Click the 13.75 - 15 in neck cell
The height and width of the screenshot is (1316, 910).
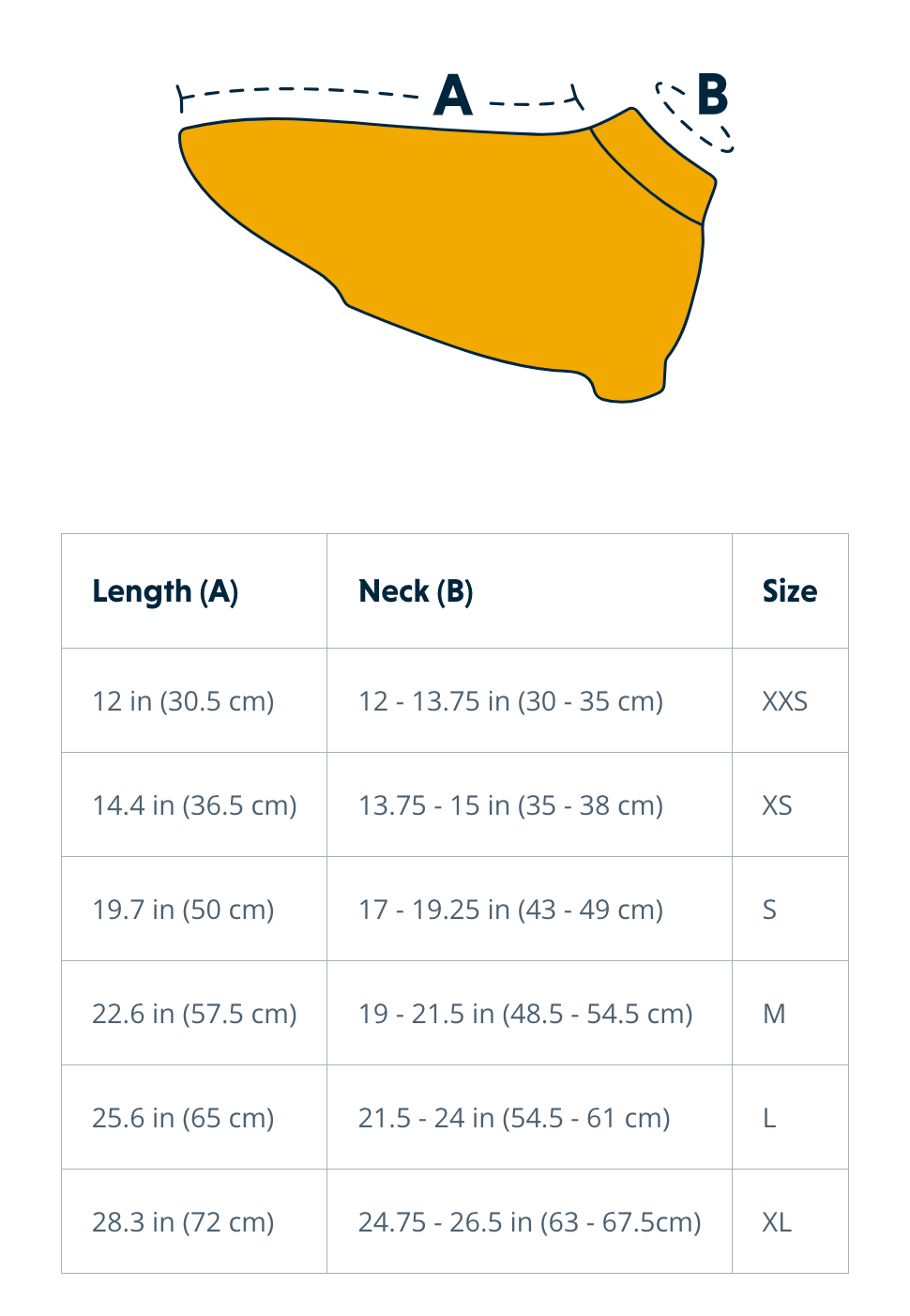[510, 805]
